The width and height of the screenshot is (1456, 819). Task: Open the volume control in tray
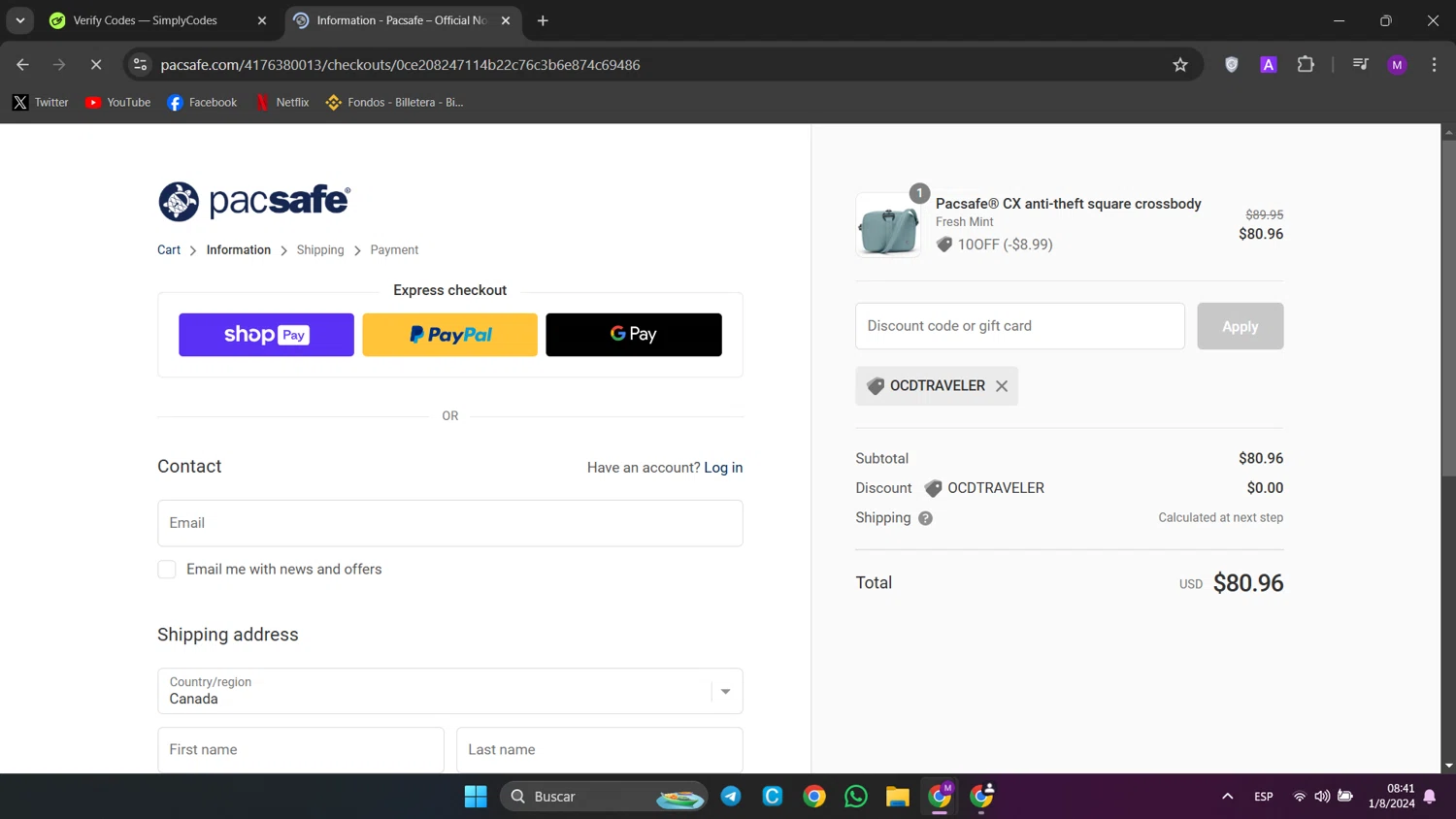pos(1322,797)
